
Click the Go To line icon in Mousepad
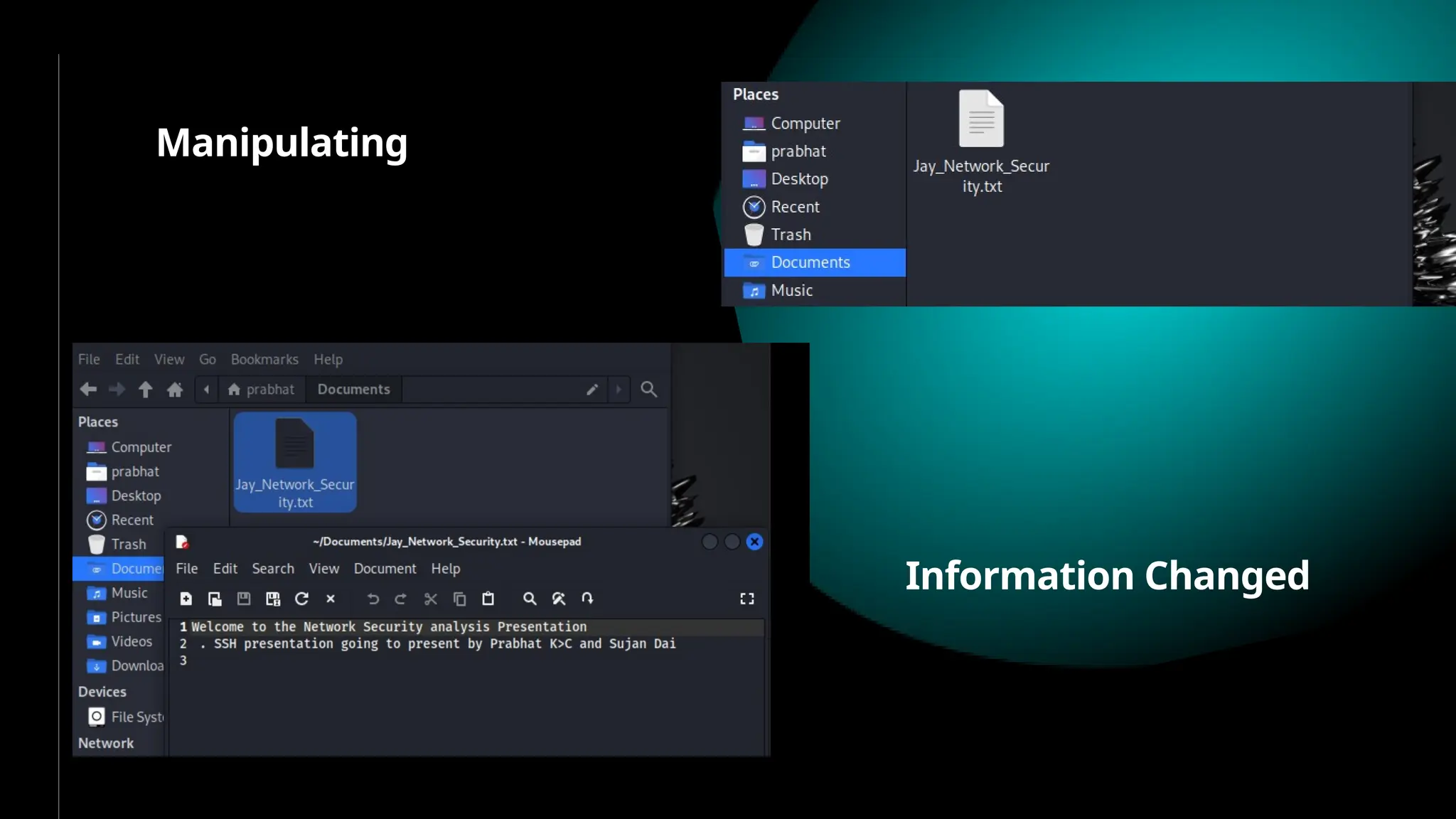[x=587, y=599]
